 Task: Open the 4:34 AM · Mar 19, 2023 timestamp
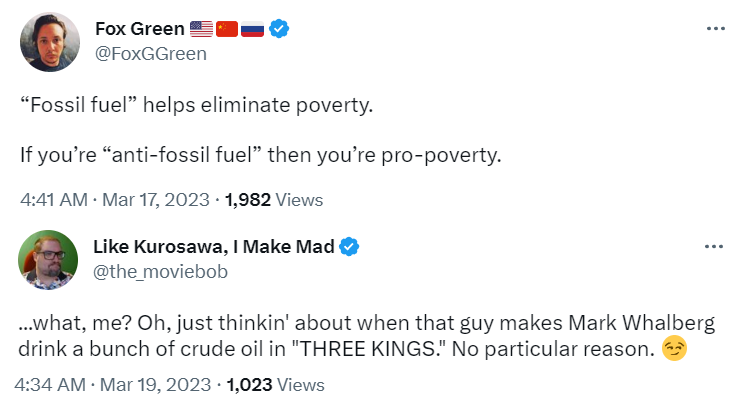[114, 384]
